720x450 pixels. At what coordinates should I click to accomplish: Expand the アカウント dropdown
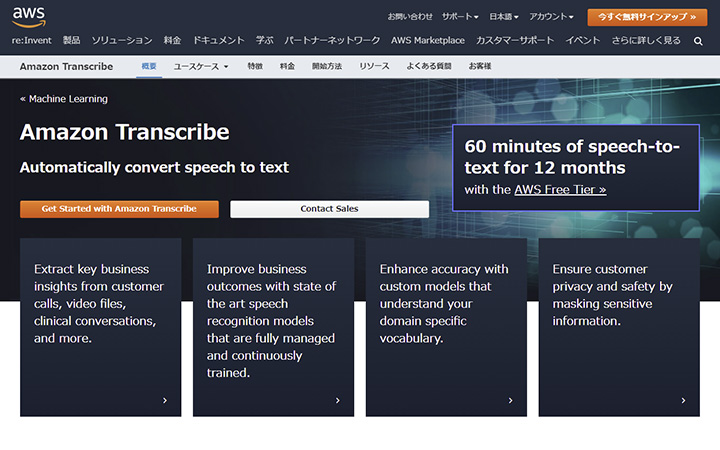coord(551,17)
